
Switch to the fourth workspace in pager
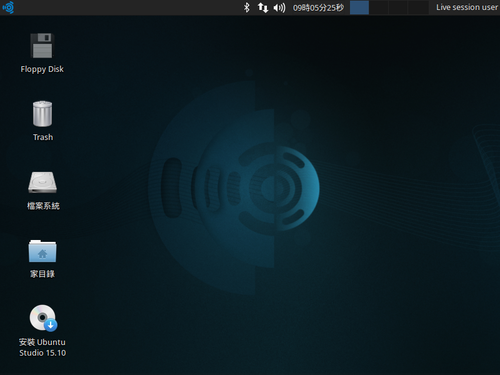418,7
